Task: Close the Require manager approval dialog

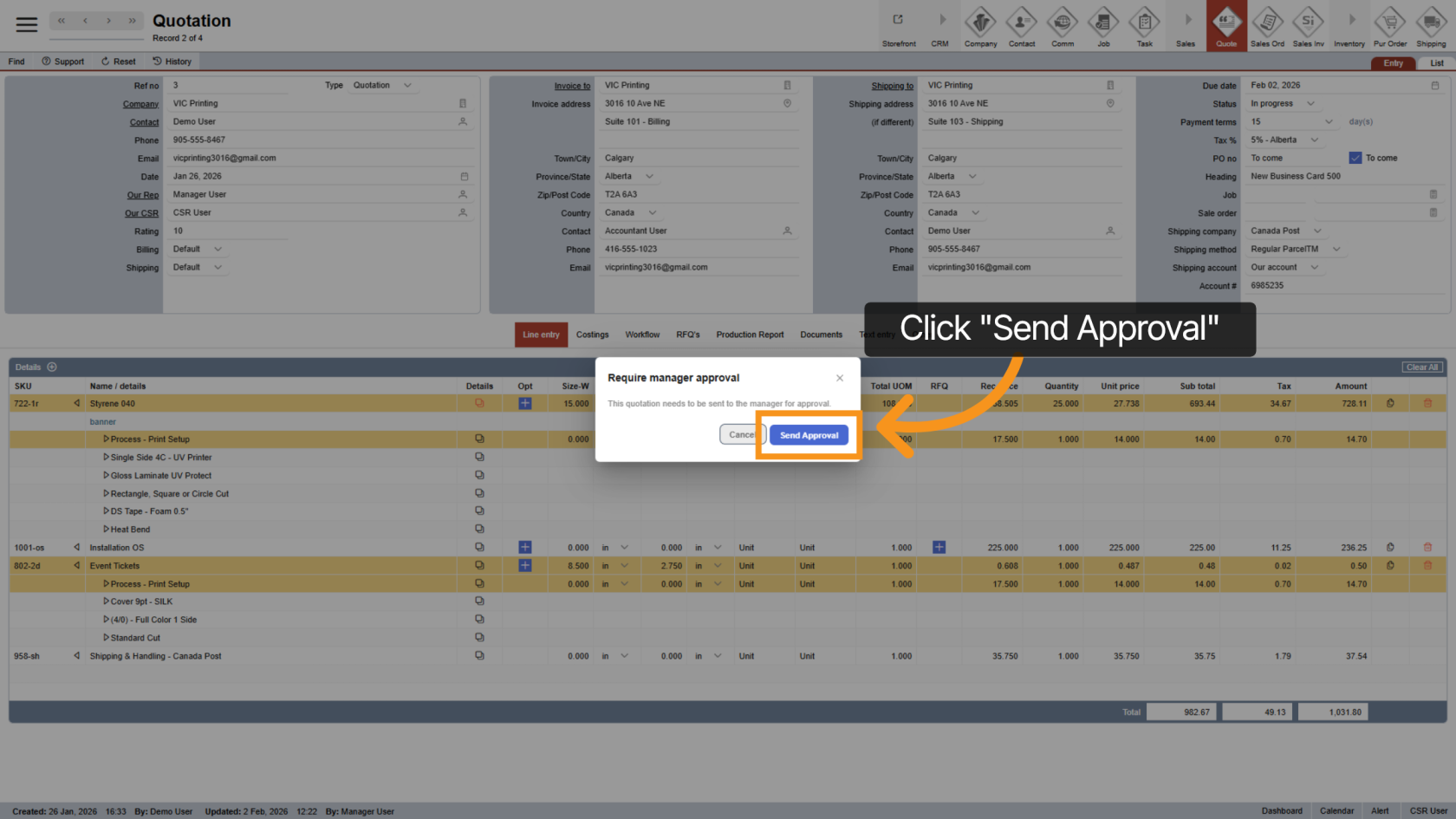Action: pos(839,378)
